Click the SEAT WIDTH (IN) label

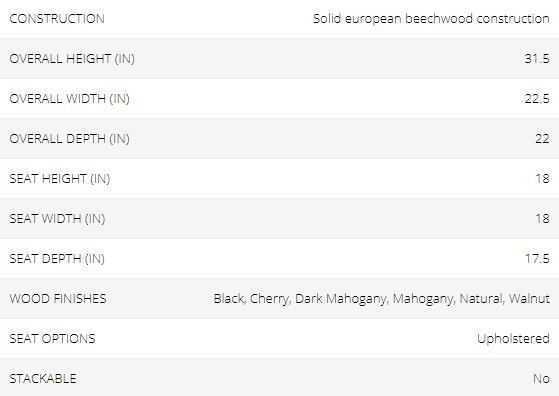click(57, 218)
